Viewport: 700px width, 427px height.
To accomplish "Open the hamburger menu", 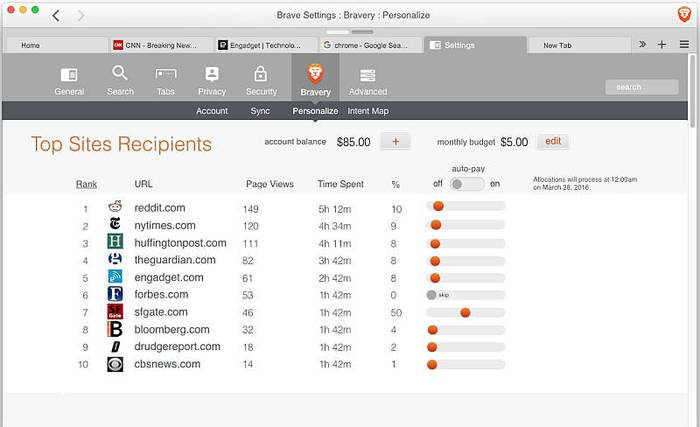I will pyautogui.click(x=684, y=44).
